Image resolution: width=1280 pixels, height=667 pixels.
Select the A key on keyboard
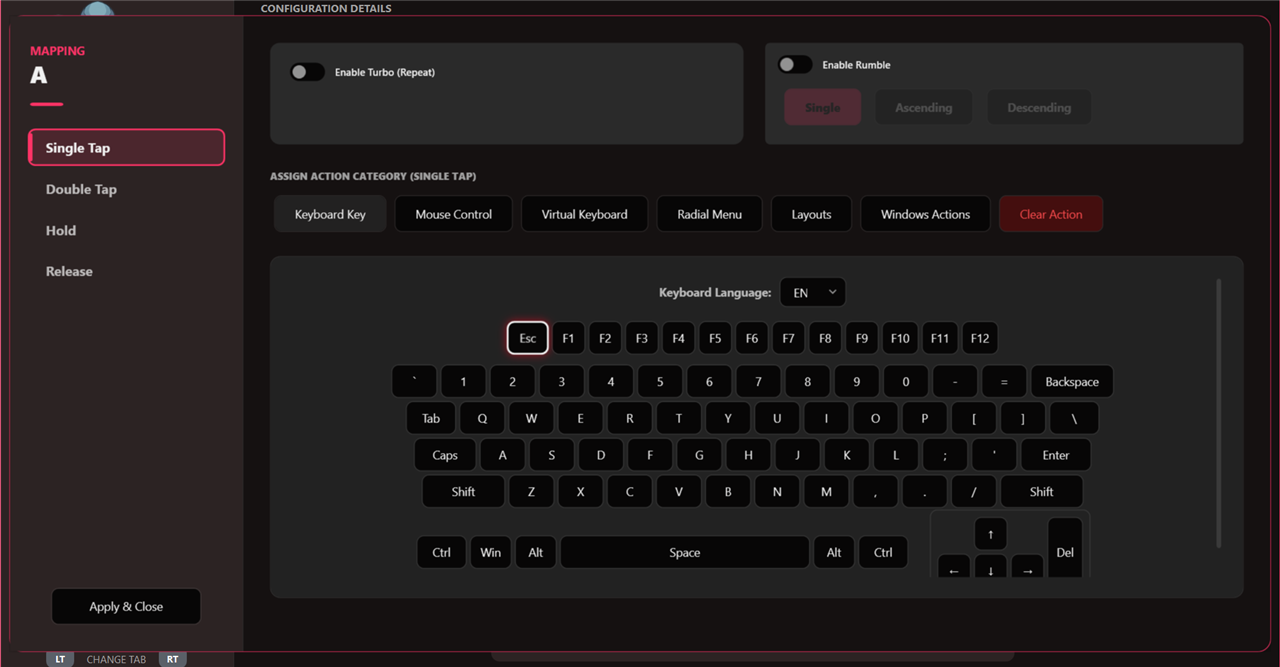pos(503,455)
